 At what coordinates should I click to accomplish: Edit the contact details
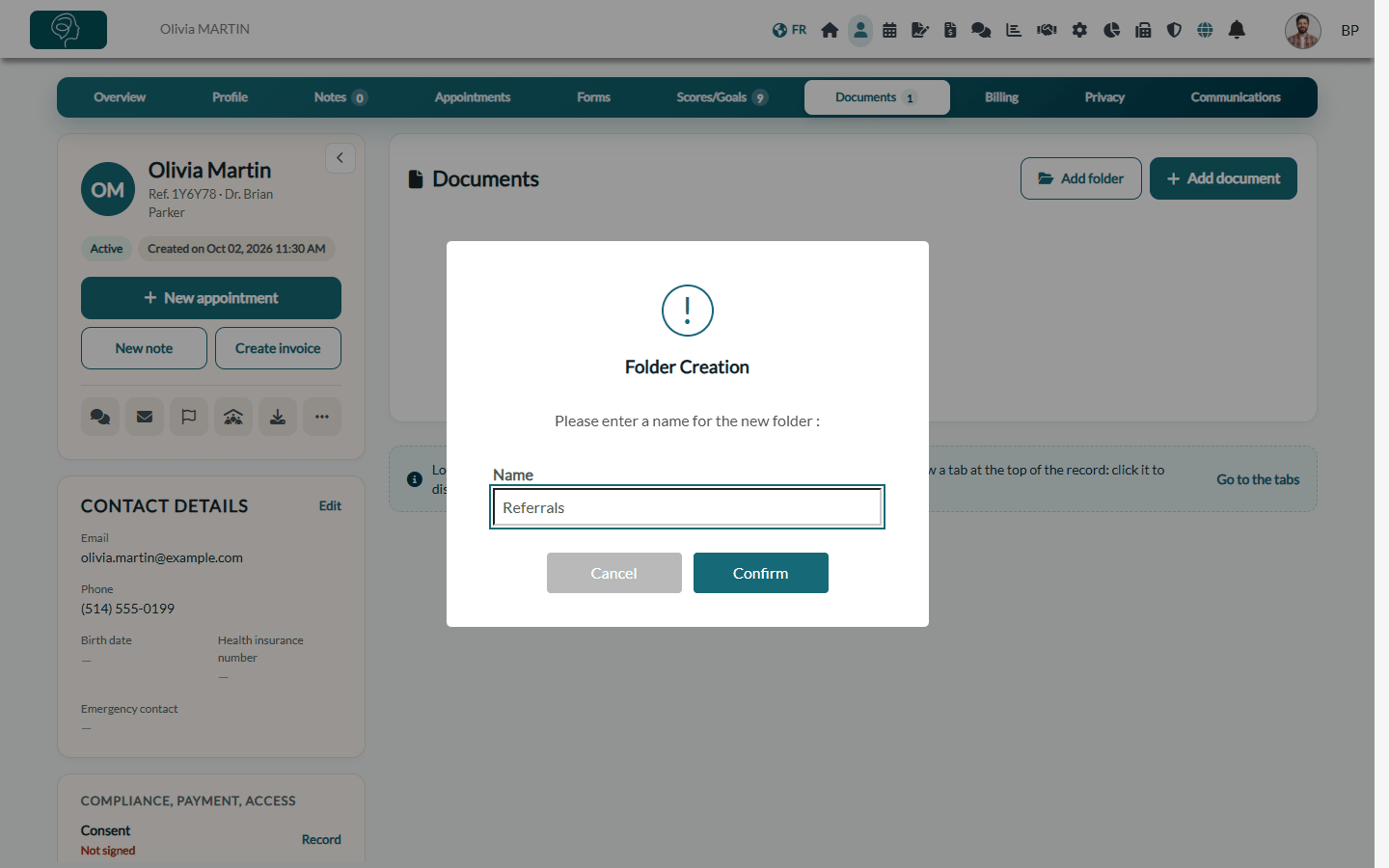330,505
